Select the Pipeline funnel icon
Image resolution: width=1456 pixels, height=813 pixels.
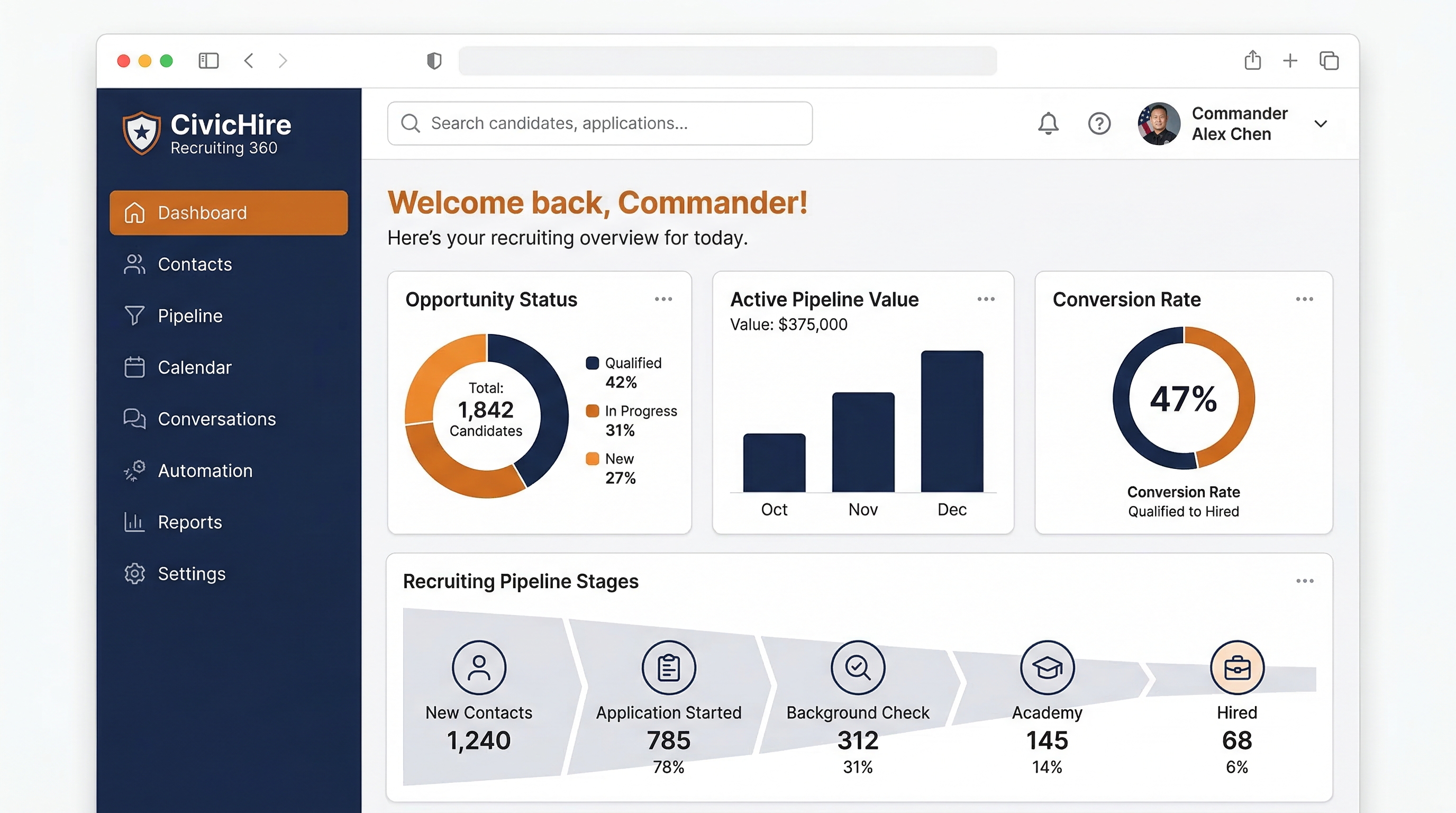pyautogui.click(x=134, y=315)
